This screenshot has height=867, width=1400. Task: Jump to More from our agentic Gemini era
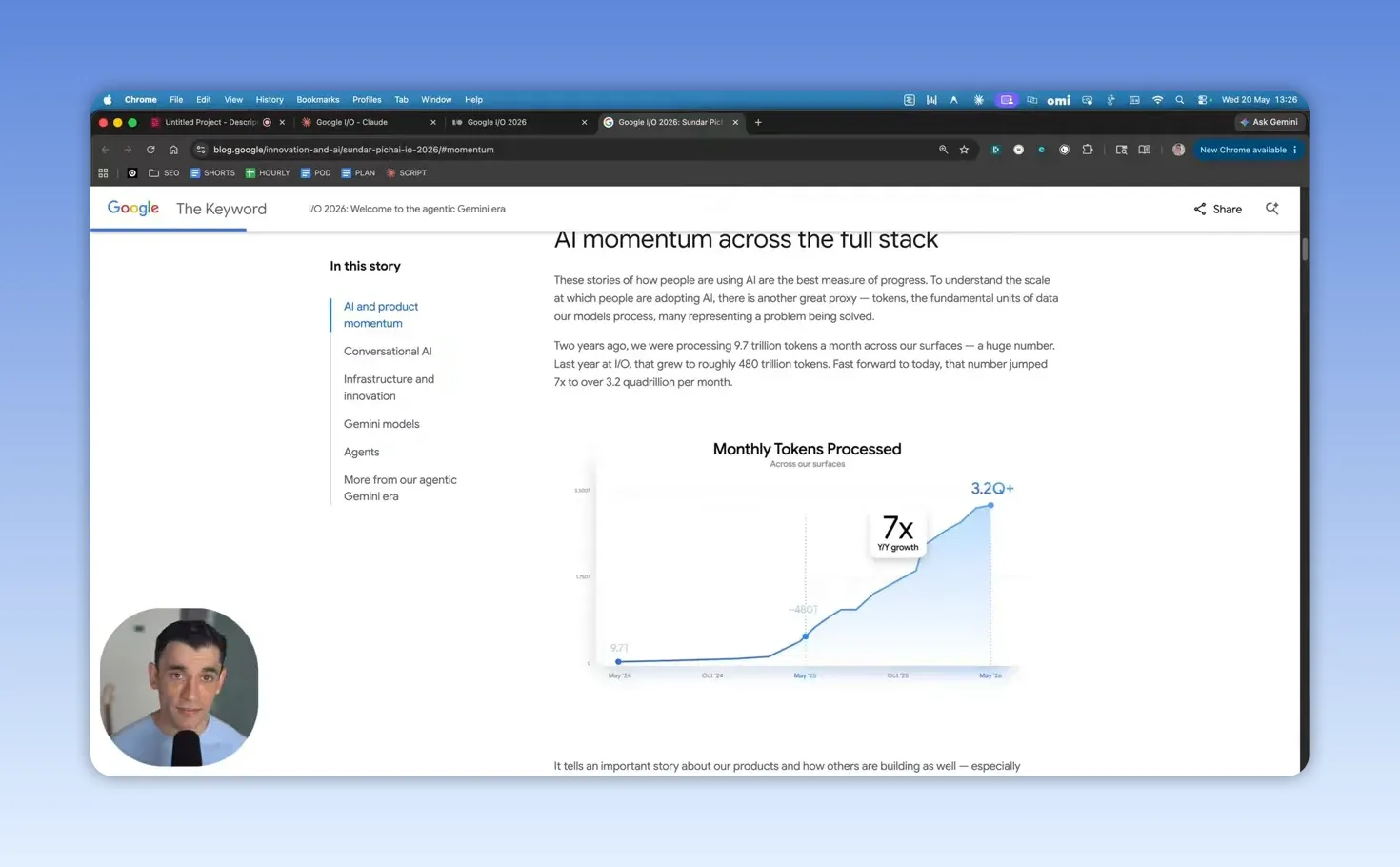[x=400, y=488]
